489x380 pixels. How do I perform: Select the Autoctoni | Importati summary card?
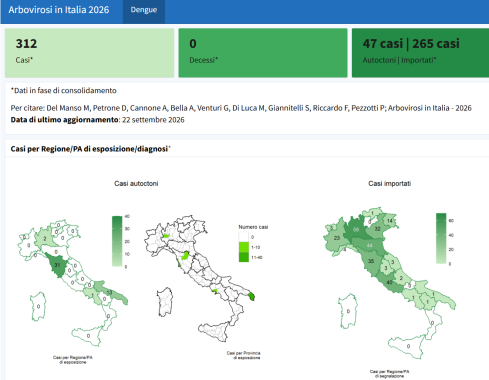420,53
